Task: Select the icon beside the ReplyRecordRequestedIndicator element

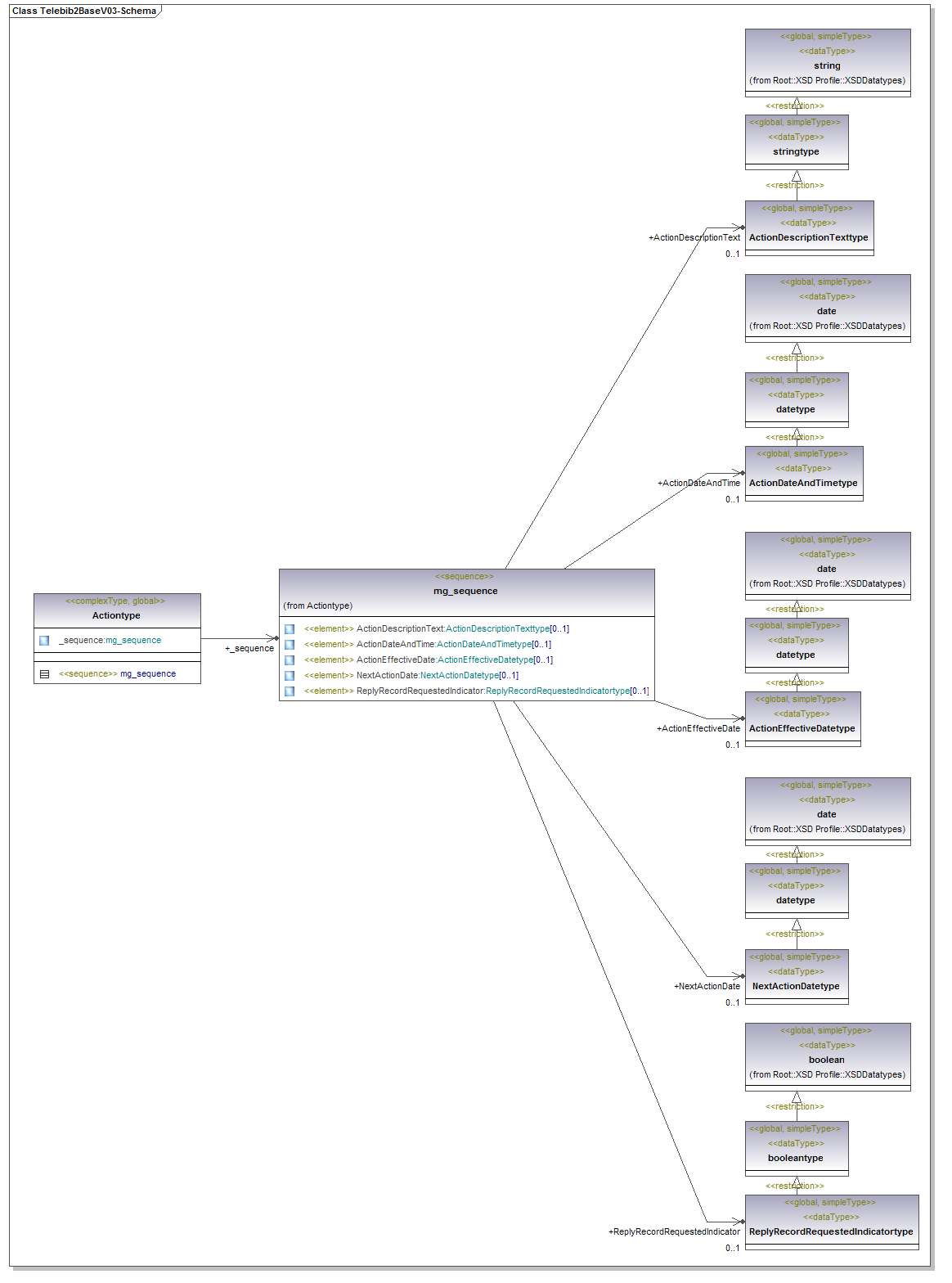Action: pos(290,691)
